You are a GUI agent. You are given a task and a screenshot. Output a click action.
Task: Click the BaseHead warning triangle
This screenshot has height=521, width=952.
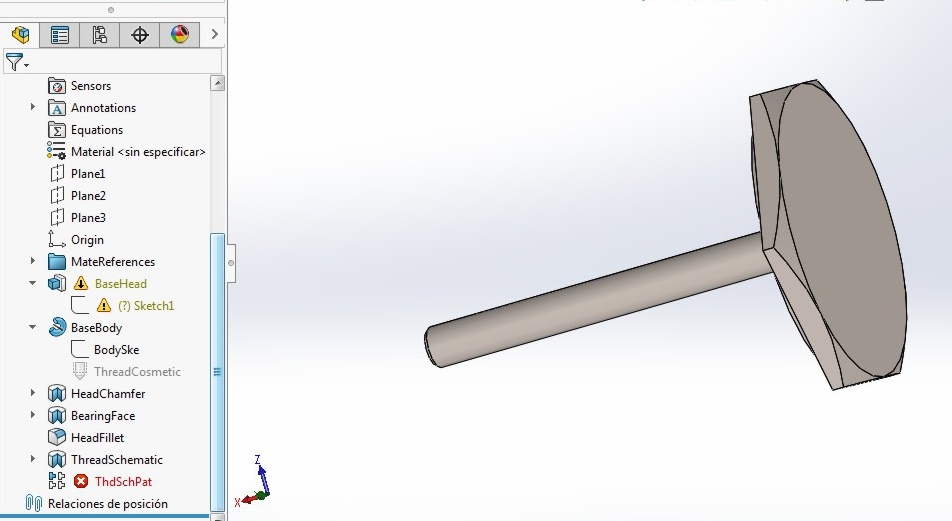(x=81, y=283)
